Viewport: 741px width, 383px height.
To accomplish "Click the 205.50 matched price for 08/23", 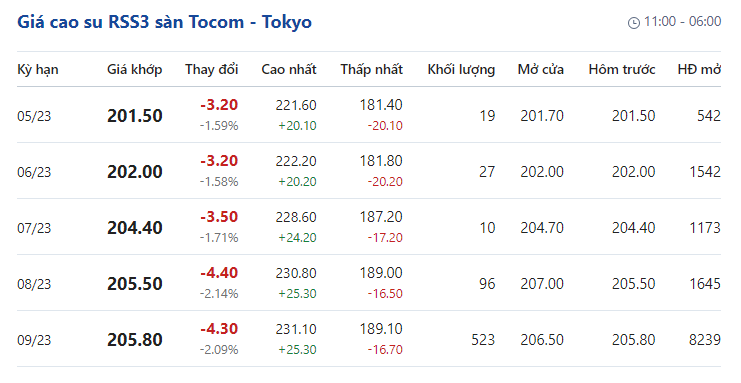I will (x=135, y=284).
